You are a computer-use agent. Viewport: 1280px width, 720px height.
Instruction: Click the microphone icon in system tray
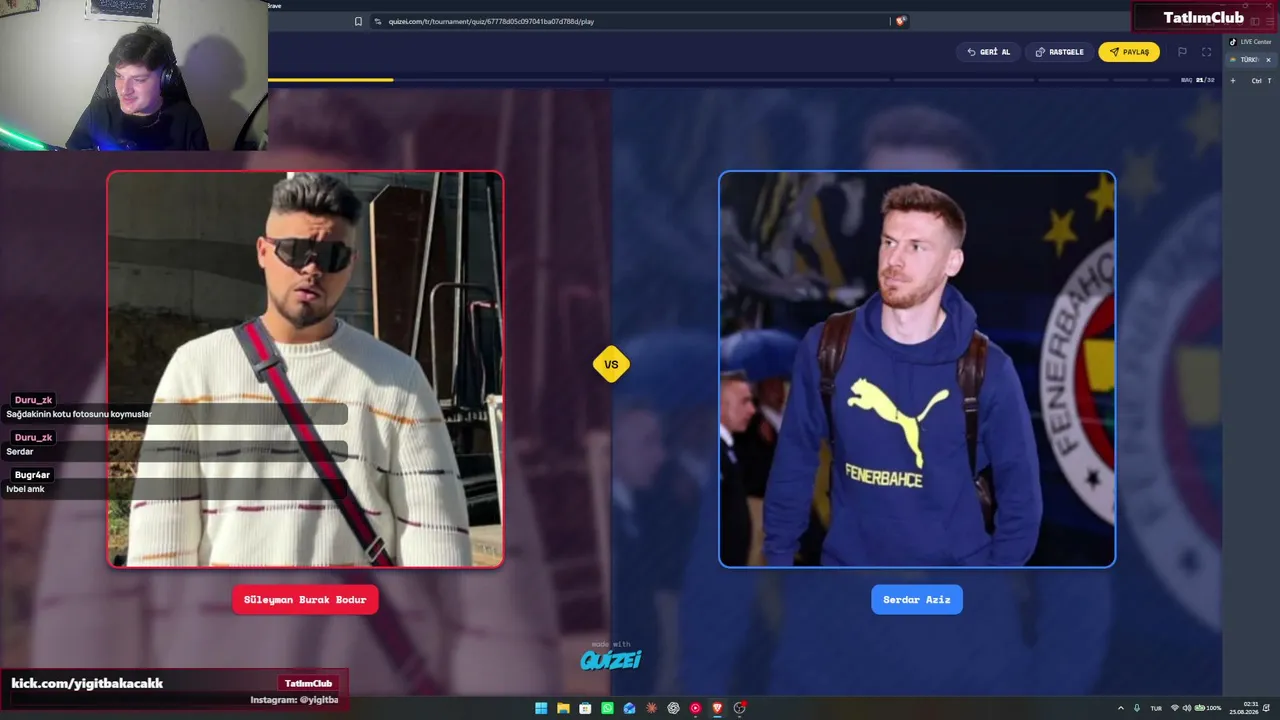tap(1137, 708)
